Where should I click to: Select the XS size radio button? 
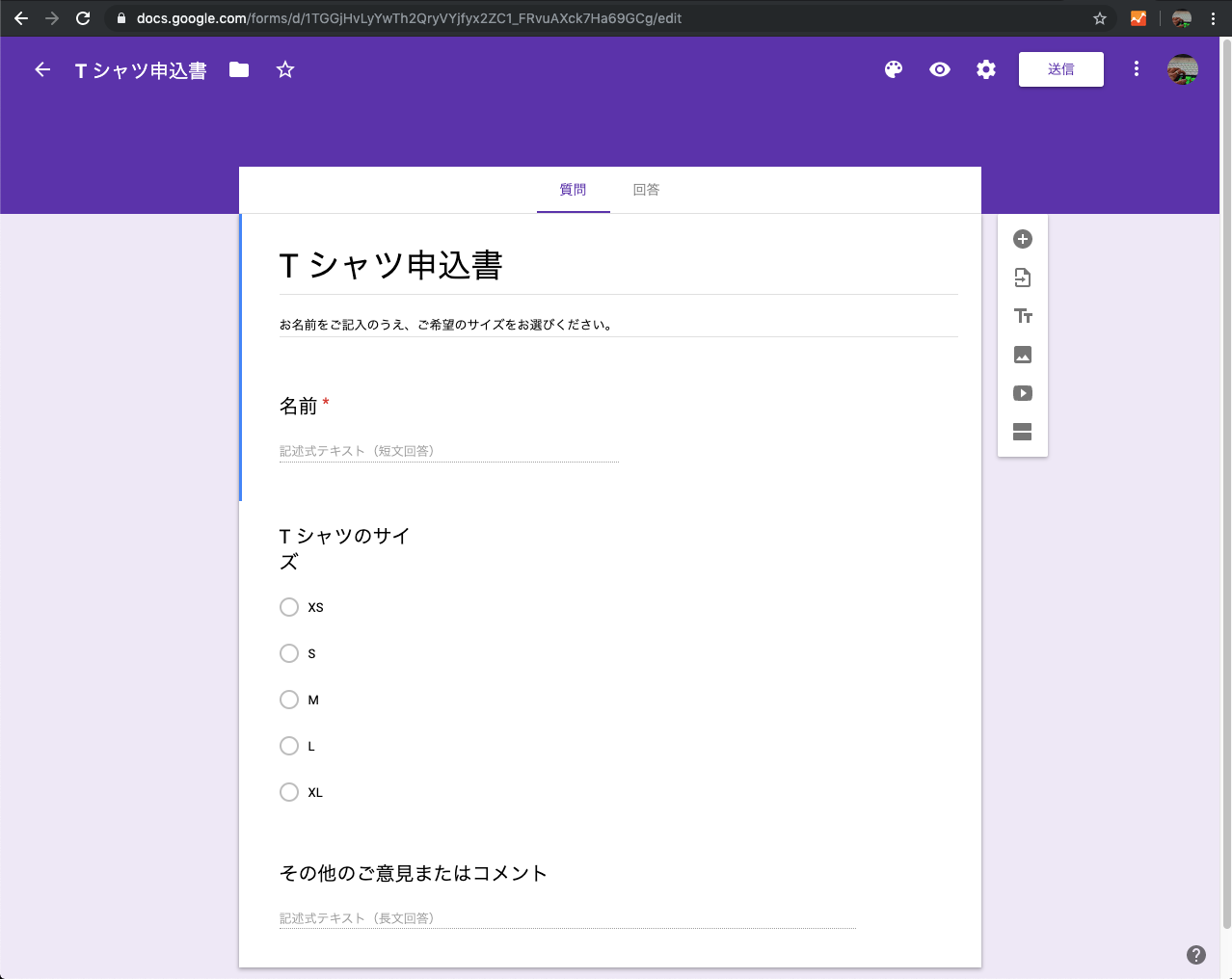point(288,607)
